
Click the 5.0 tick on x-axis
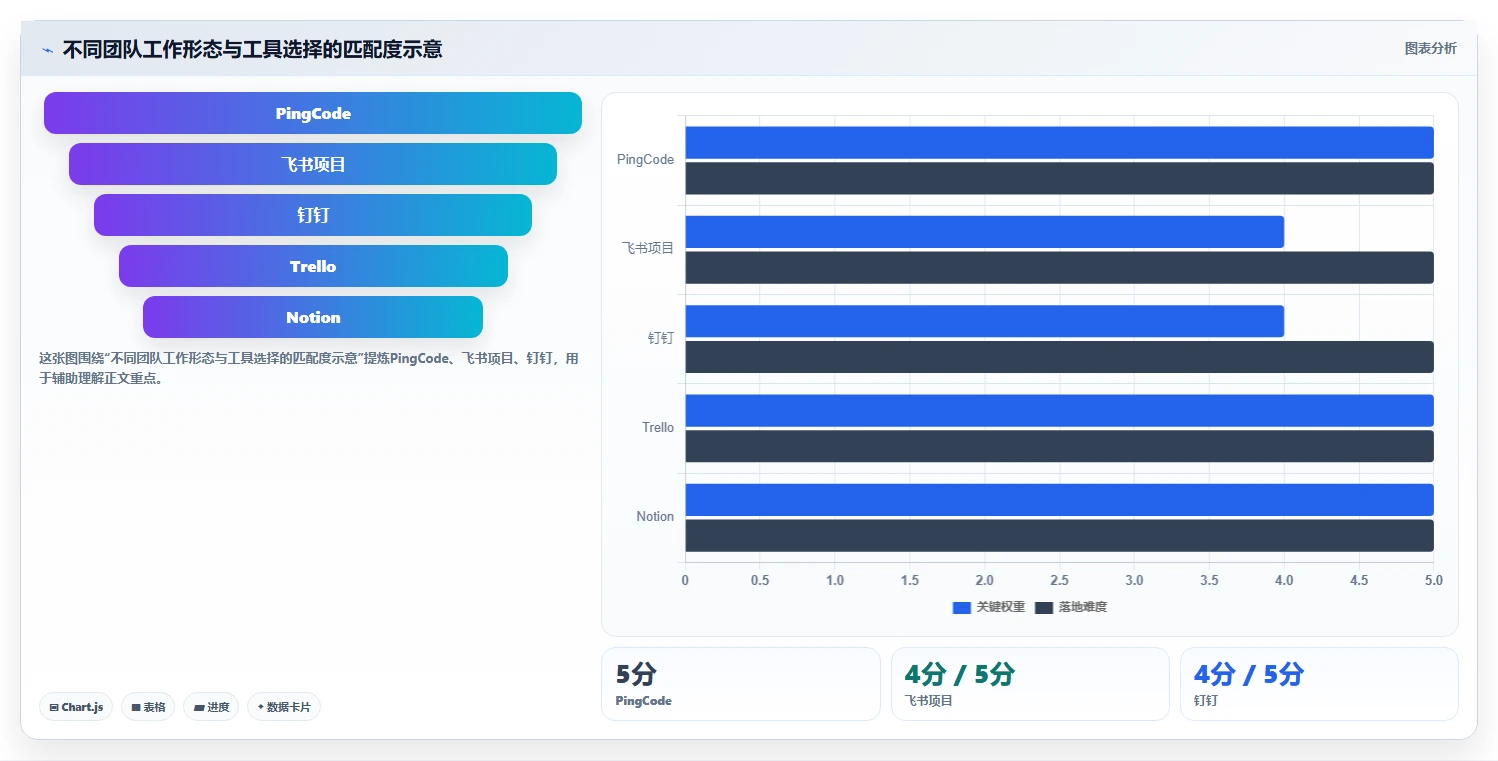[x=1433, y=580]
